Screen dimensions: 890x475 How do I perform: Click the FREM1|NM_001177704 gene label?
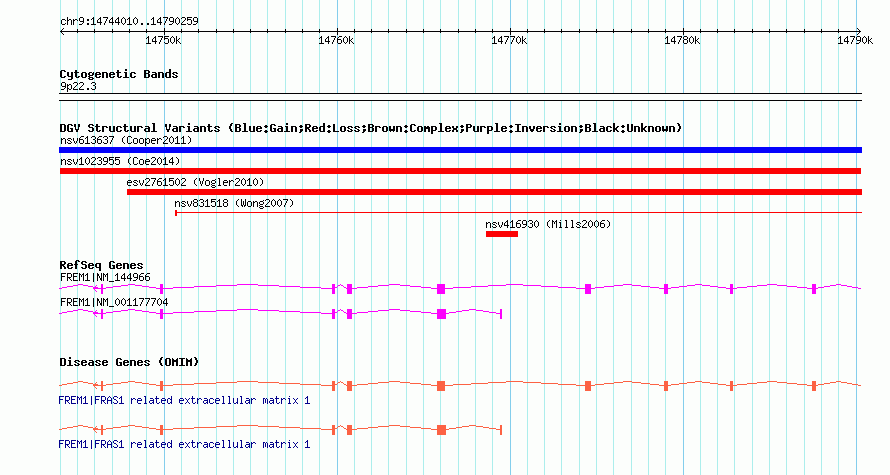click(114, 302)
